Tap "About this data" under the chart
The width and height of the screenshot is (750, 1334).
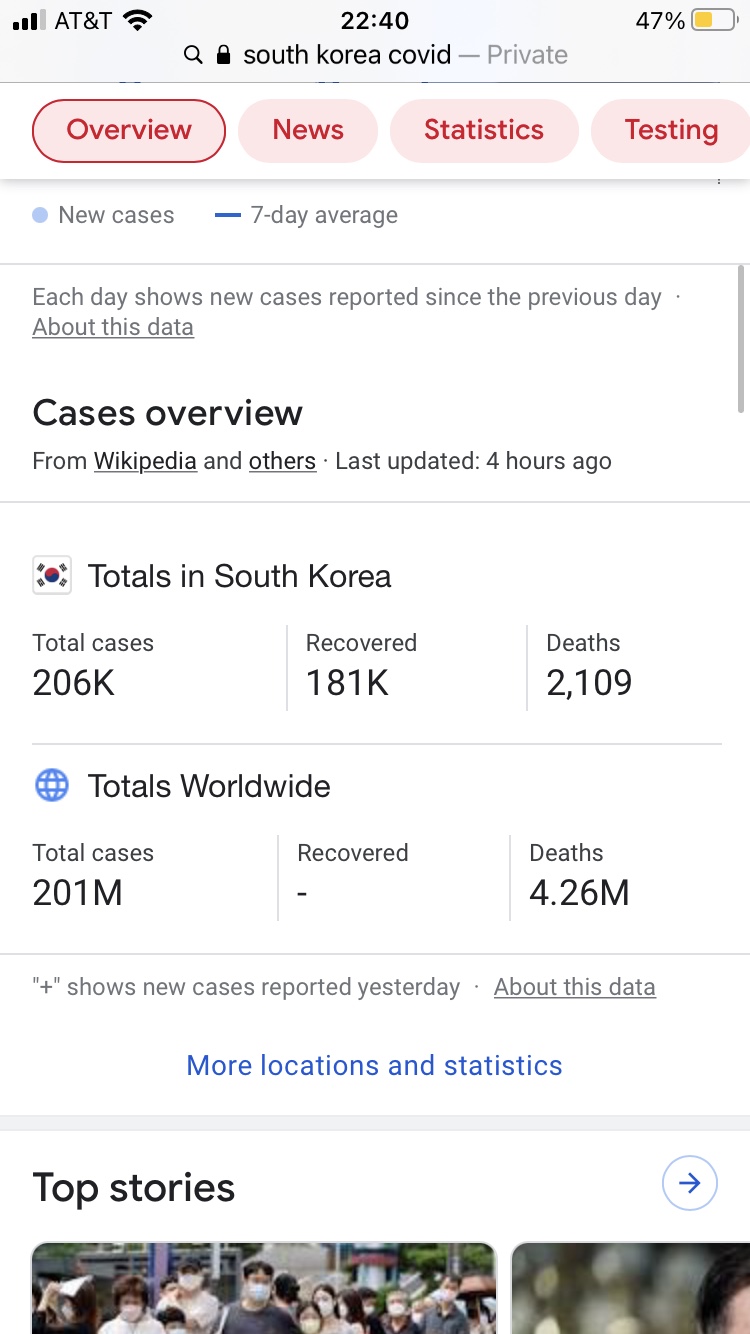(x=113, y=327)
